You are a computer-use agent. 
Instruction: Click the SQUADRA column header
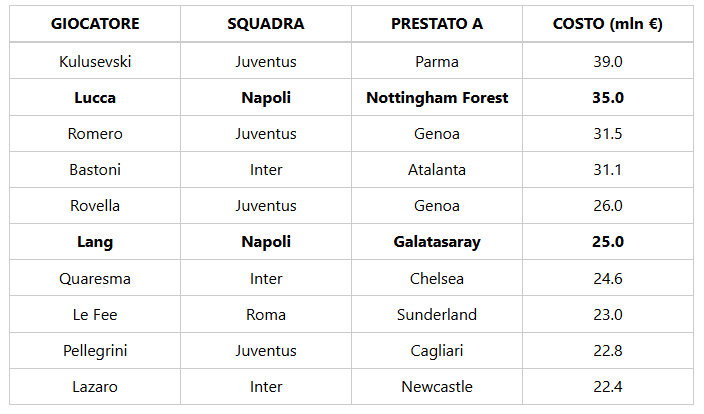(x=266, y=24)
